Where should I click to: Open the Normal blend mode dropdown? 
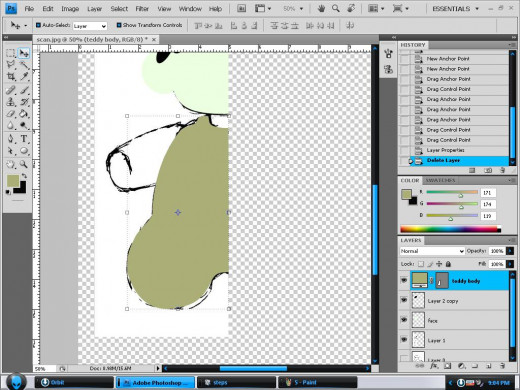coord(432,251)
